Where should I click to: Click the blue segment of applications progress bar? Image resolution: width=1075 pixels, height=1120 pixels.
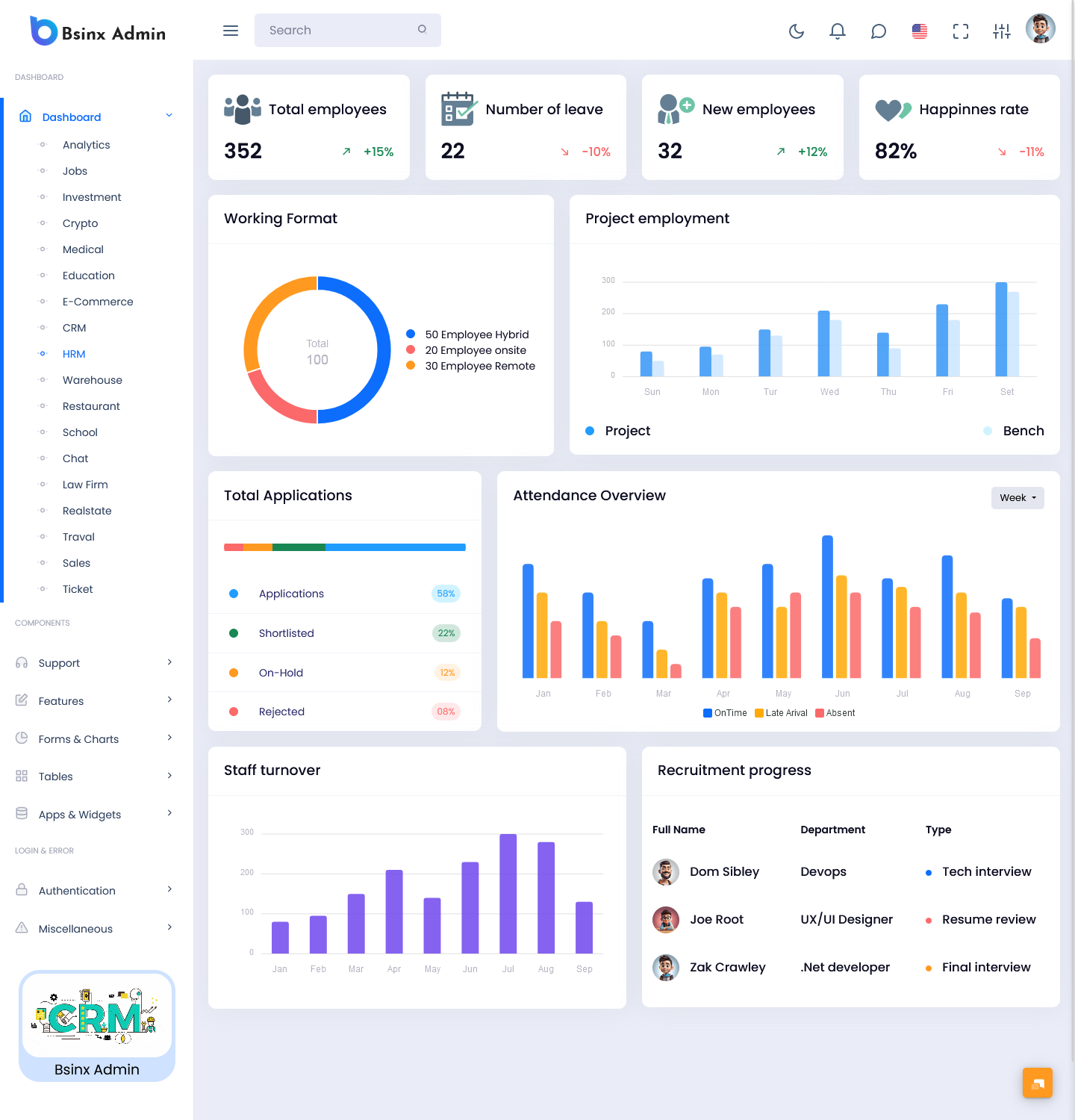(x=395, y=547)
